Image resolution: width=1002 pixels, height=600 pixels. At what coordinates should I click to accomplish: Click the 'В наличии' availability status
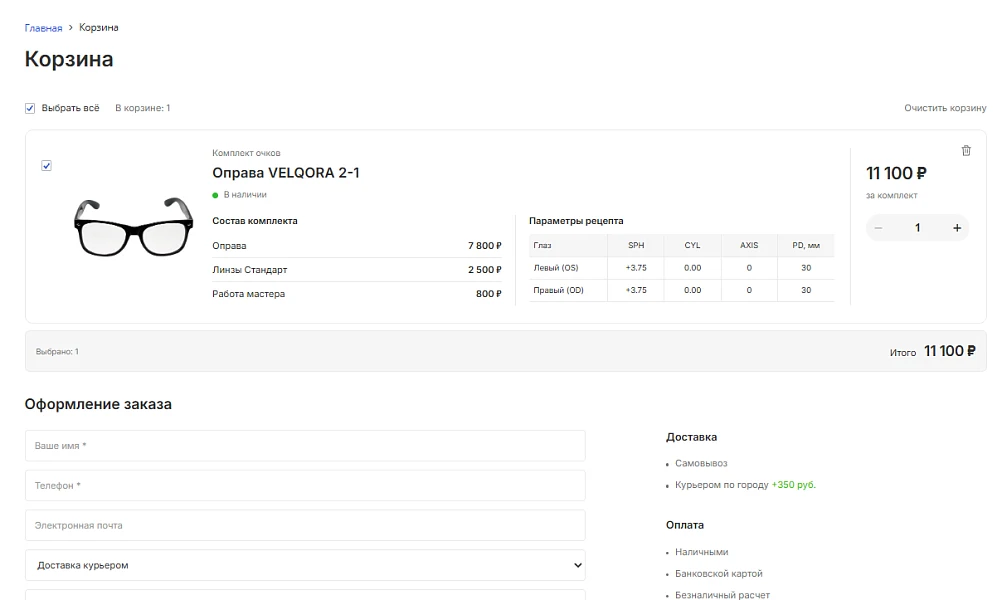click(245, 194)
